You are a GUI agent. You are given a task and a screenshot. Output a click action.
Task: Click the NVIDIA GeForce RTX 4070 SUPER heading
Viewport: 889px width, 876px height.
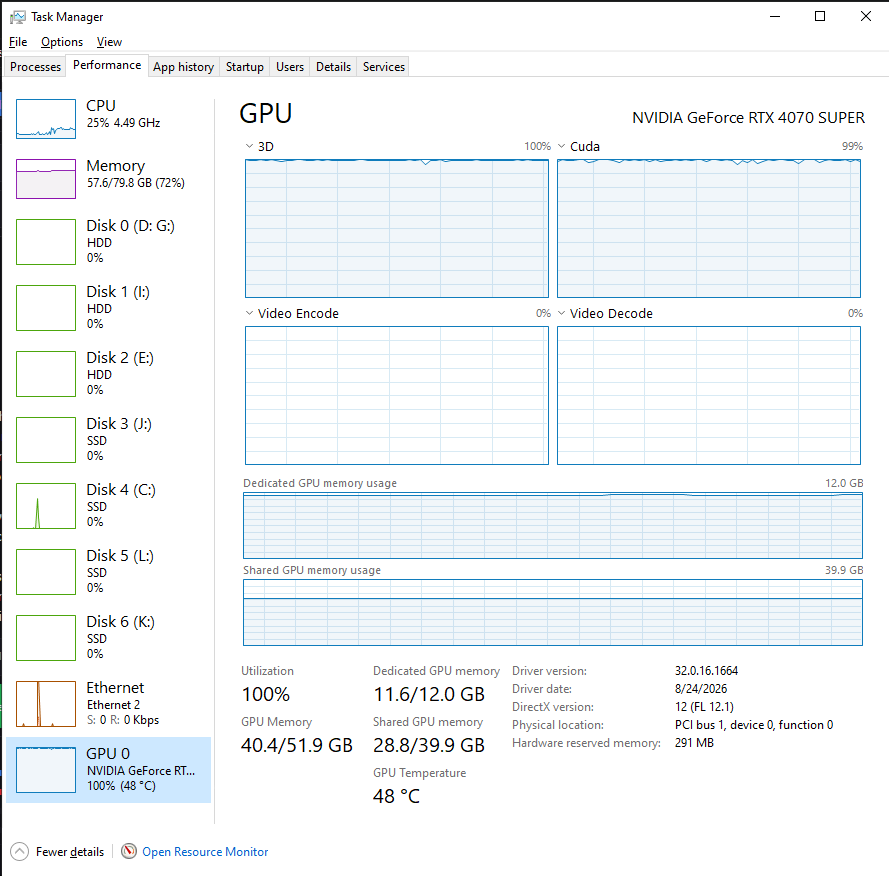tap(748, 118)
